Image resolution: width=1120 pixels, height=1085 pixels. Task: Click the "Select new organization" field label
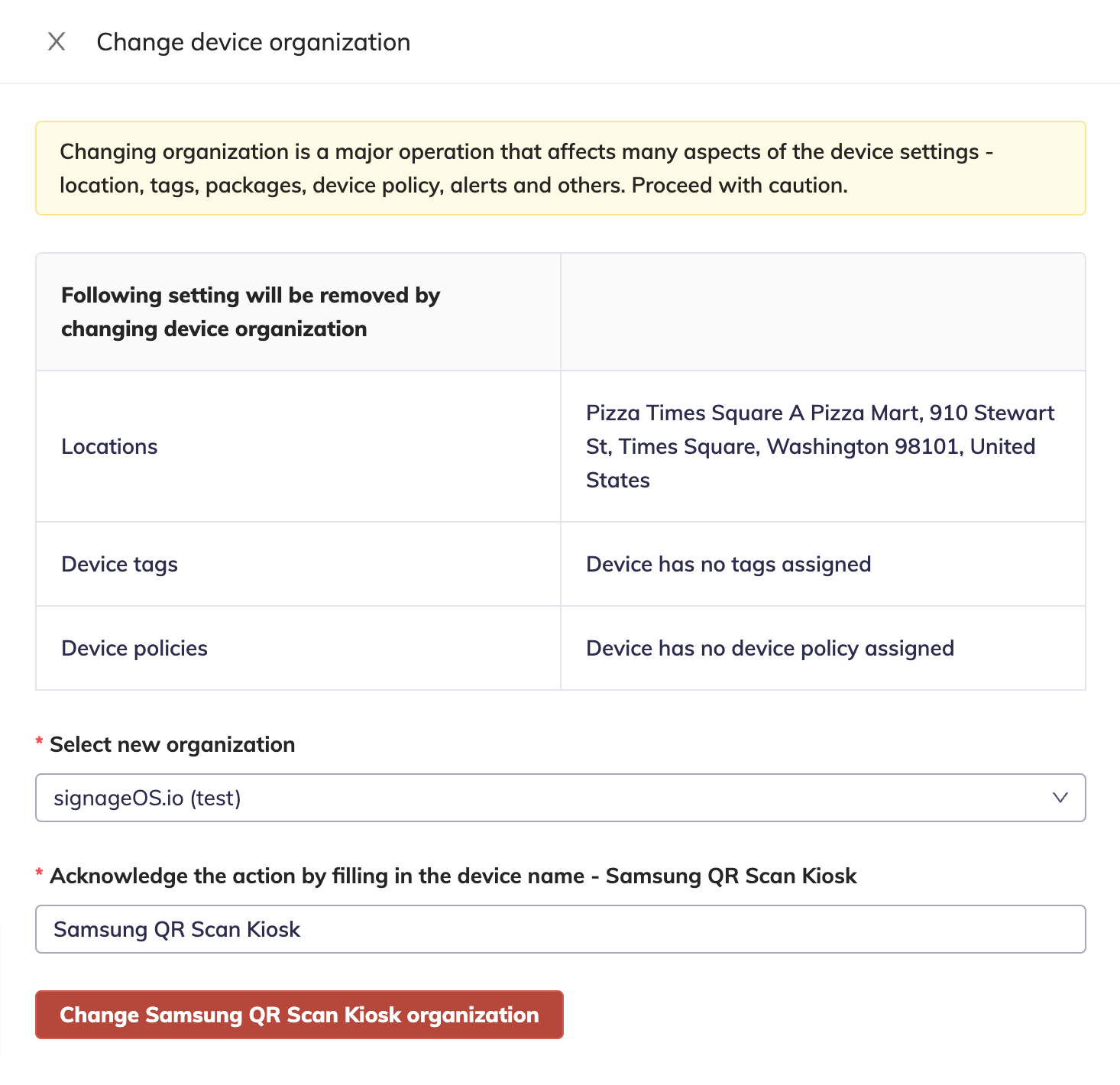[172, 744]
